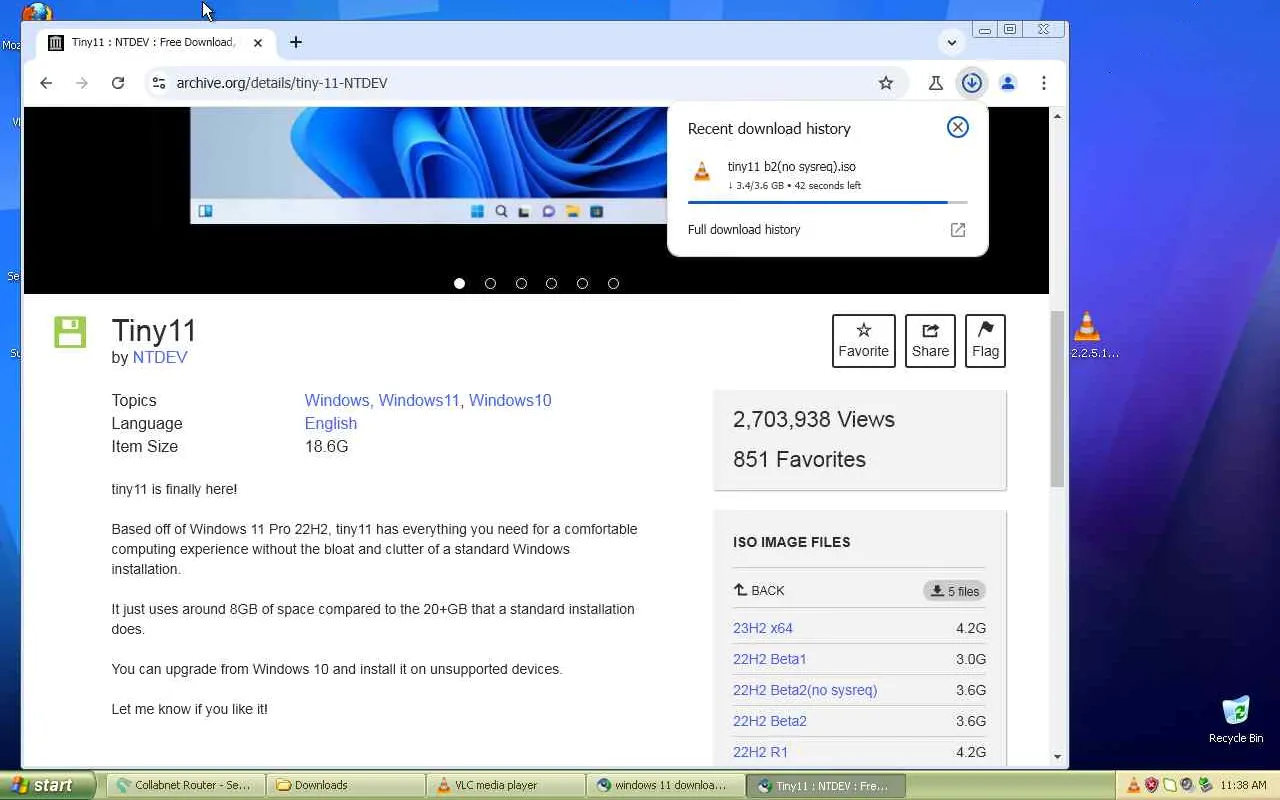Bookmark this page with the star icon
Viewport: 1280px width, 800px height.
pyautogui.click(x=886, y=83)
